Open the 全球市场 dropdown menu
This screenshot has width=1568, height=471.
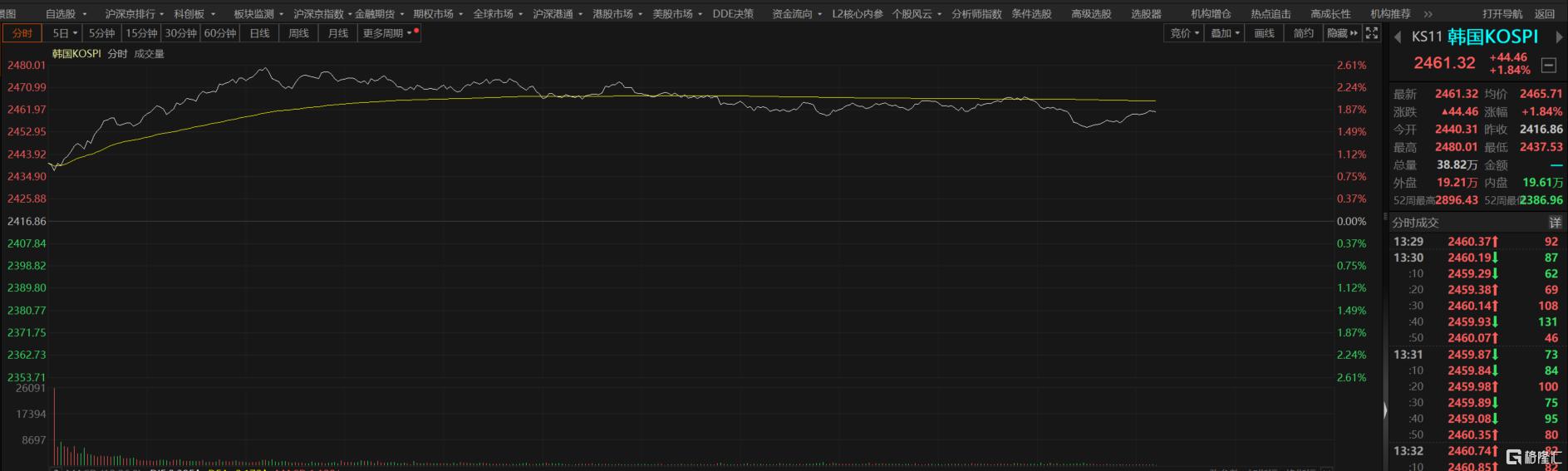498,14
